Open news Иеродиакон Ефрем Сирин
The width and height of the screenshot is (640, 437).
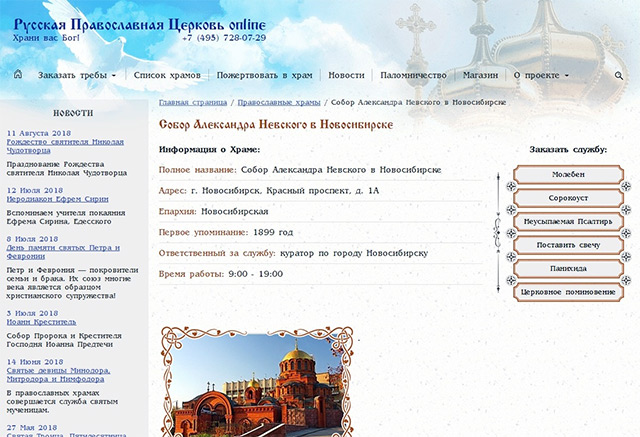point(58,199)
